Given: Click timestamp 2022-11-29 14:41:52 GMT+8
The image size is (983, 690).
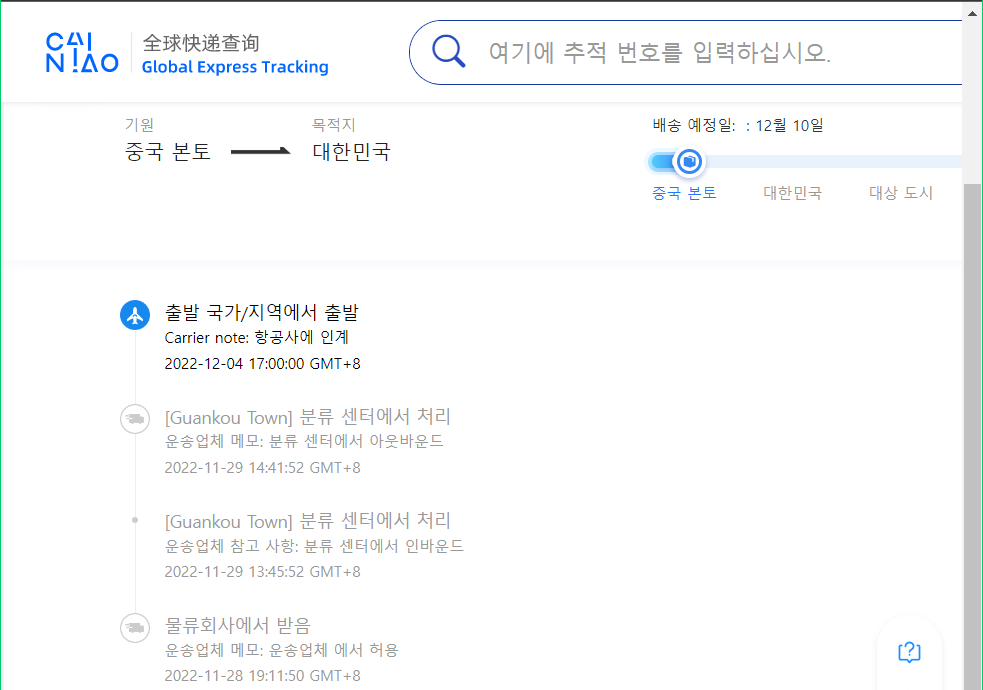Looking at the screenshot, I should (262, 468).
